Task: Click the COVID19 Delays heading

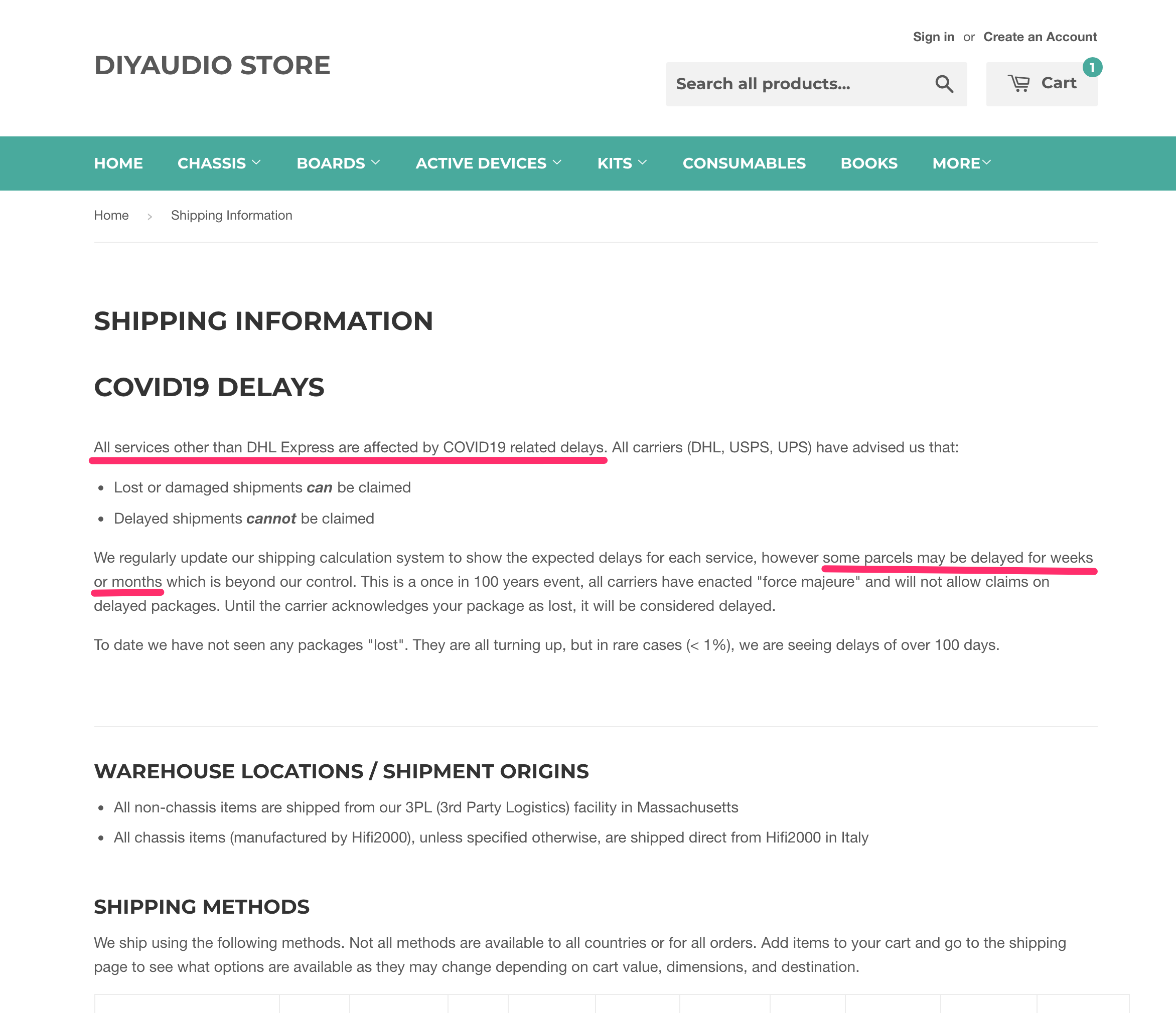Action: click(x=209, y=387)
